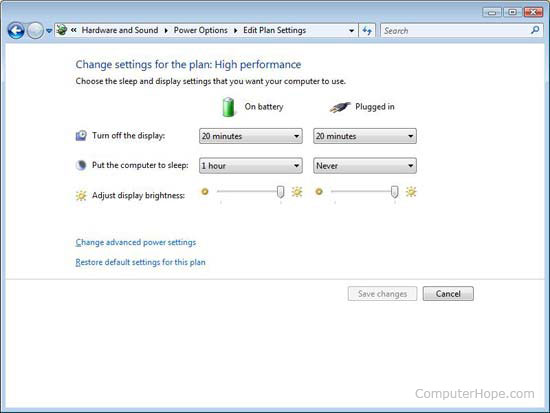Expand Plugged in sleep dropdown showing Never

365,166
